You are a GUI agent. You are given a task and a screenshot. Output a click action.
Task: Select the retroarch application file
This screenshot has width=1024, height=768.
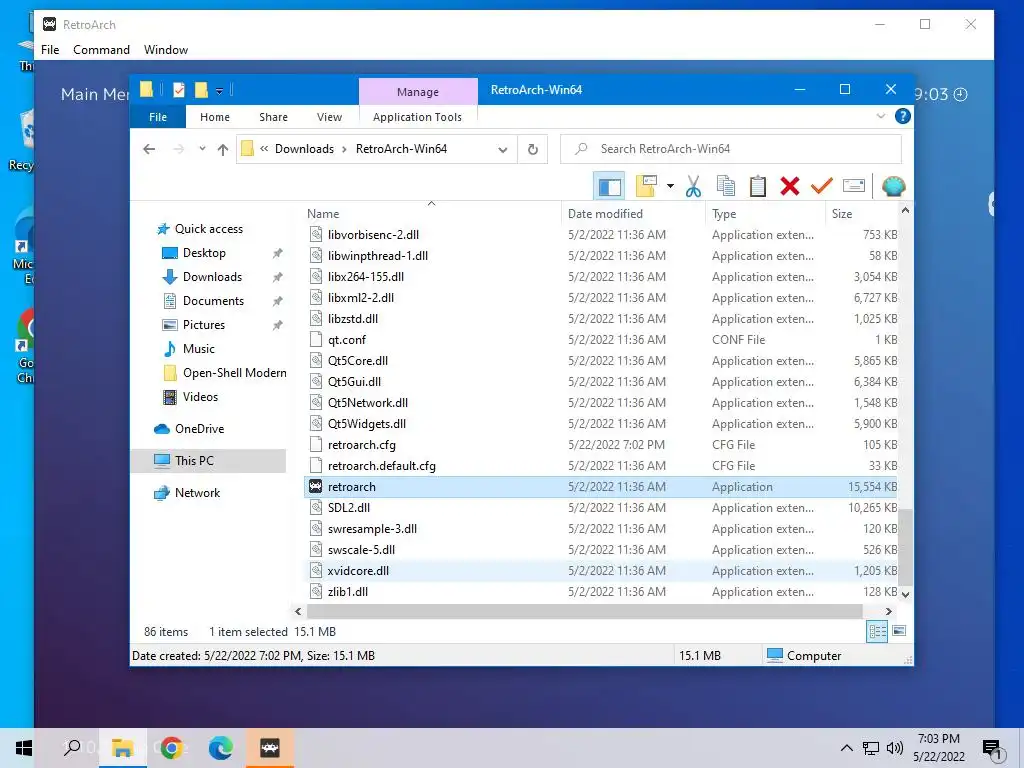tap(601, 487)
